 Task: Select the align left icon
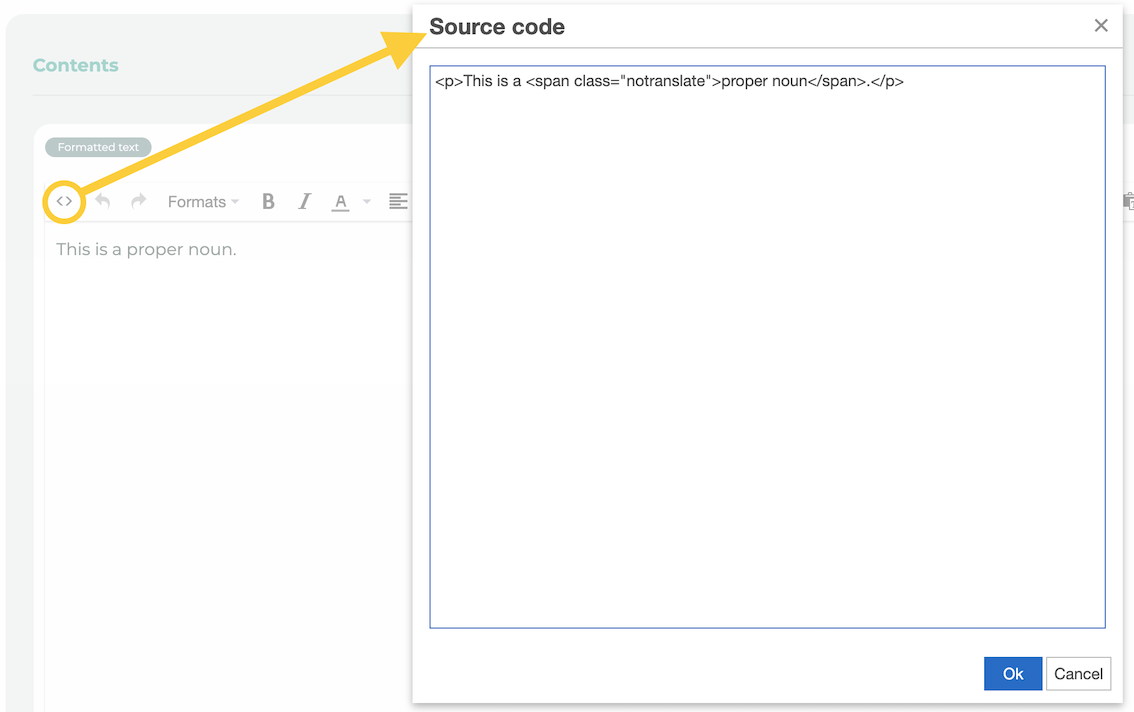pyautogui.click(x=398, y=202)
